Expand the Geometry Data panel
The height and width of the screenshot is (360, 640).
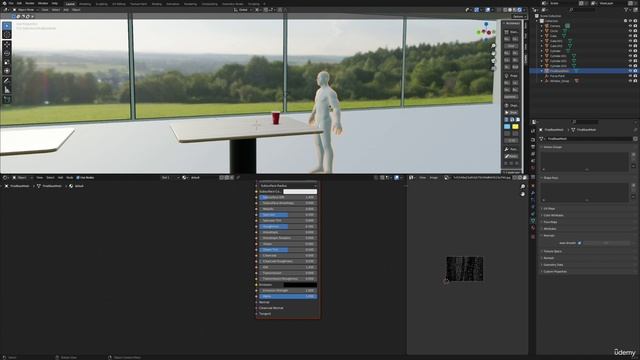pyautogui.click(x=553, y=264)
